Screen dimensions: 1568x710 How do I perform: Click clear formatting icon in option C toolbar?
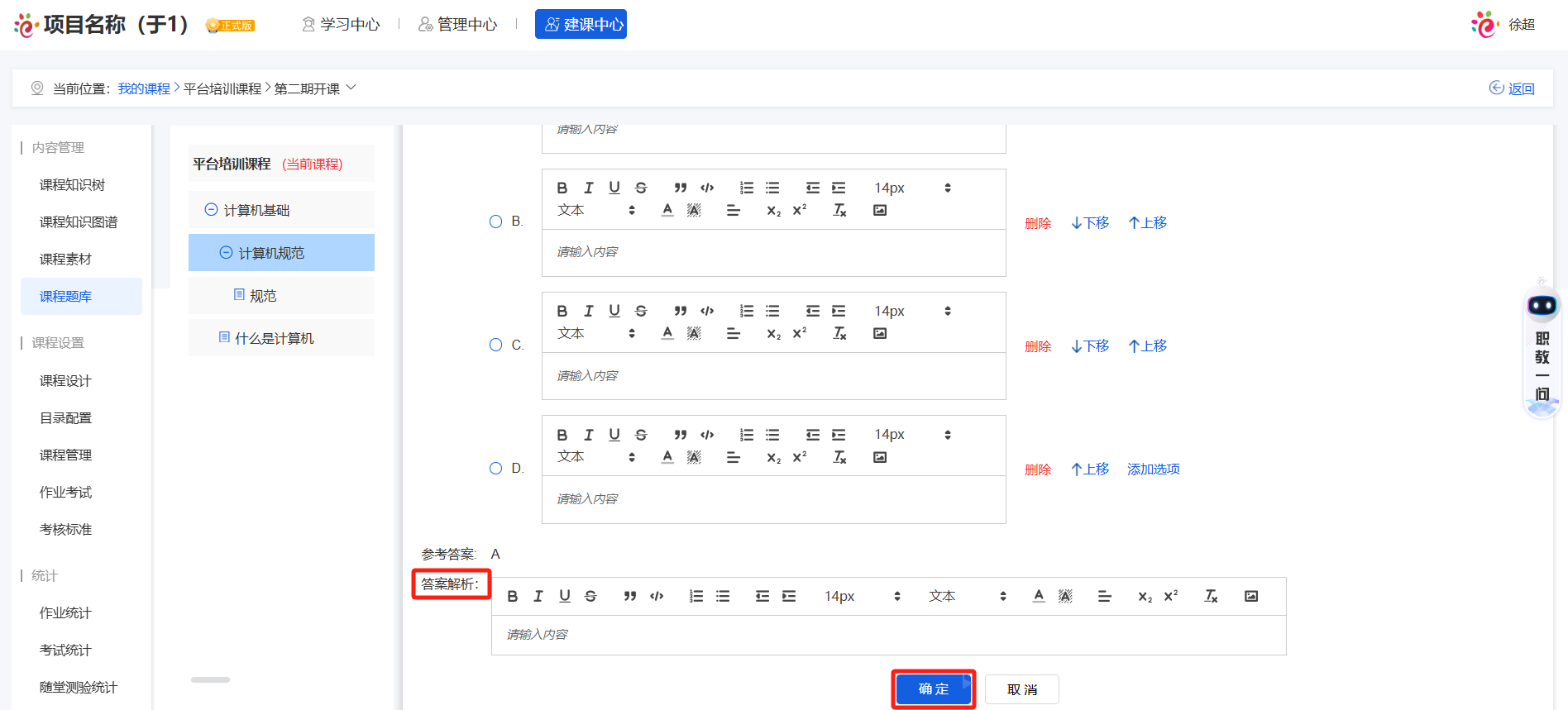[x=839, y=334]
